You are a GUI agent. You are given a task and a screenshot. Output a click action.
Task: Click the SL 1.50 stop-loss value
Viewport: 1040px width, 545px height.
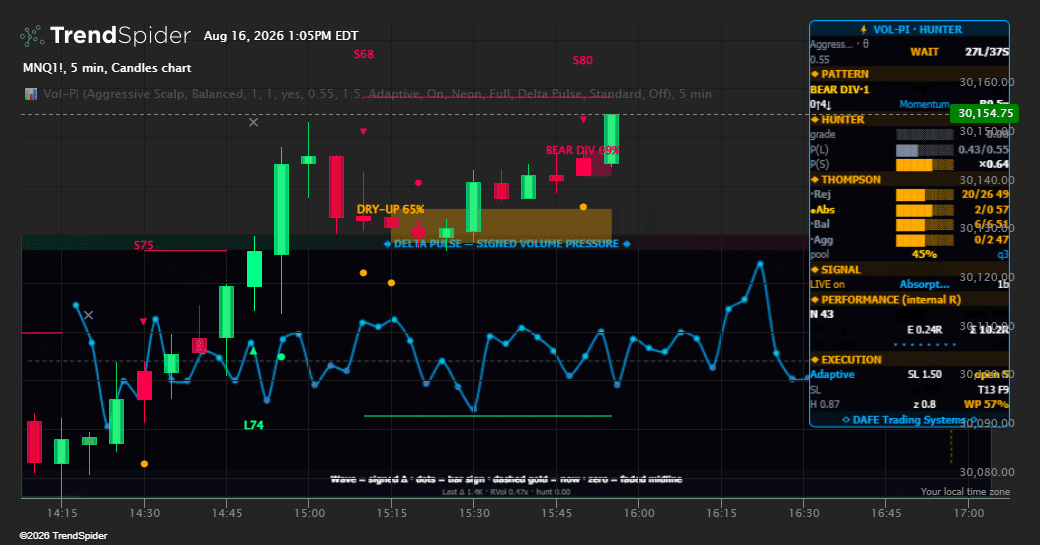pos(925,375)
